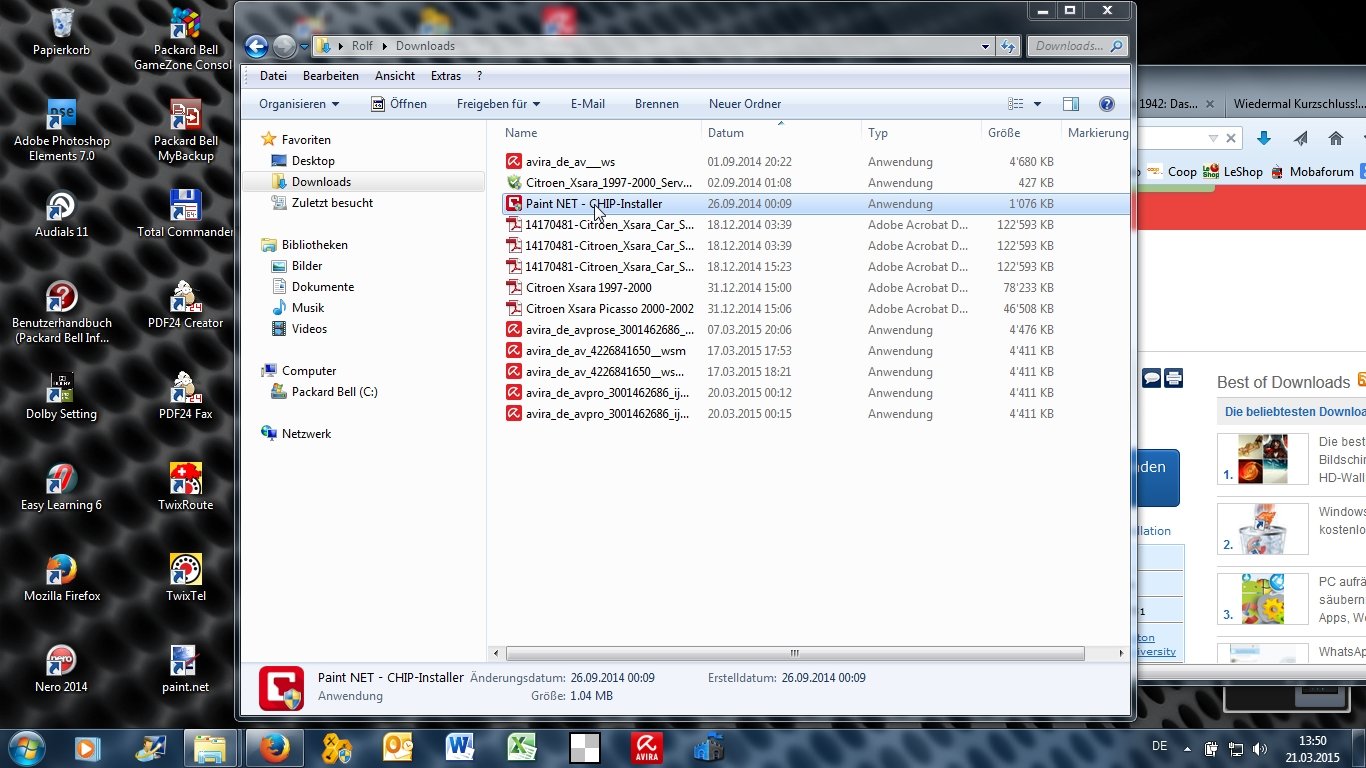1366x768 pixels.
Task: Go forward with Explorer's forward arrow
Action: (284, 46)
